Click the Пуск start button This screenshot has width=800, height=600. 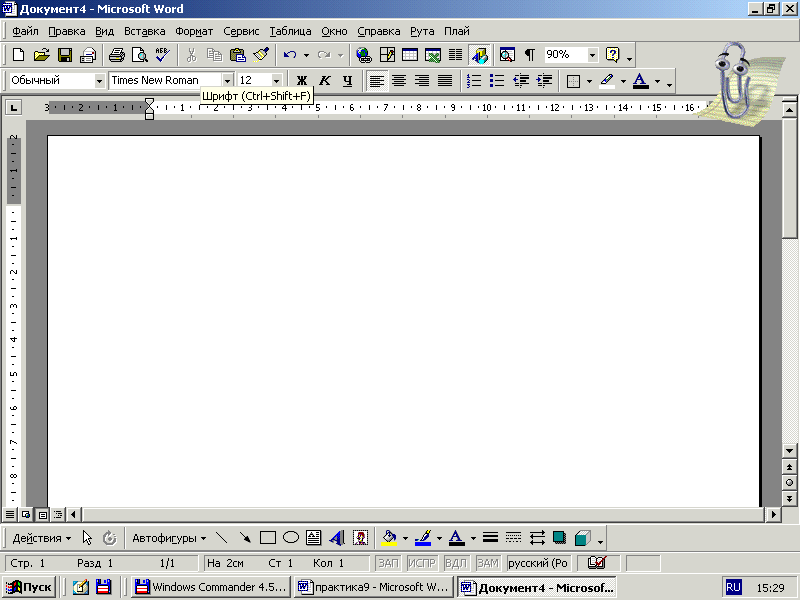29,587
